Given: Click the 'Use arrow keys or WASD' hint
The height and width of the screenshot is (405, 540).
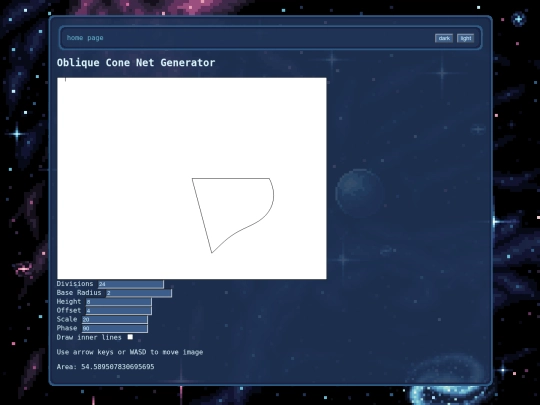Looking at the screenshot, I should point(130,352).
